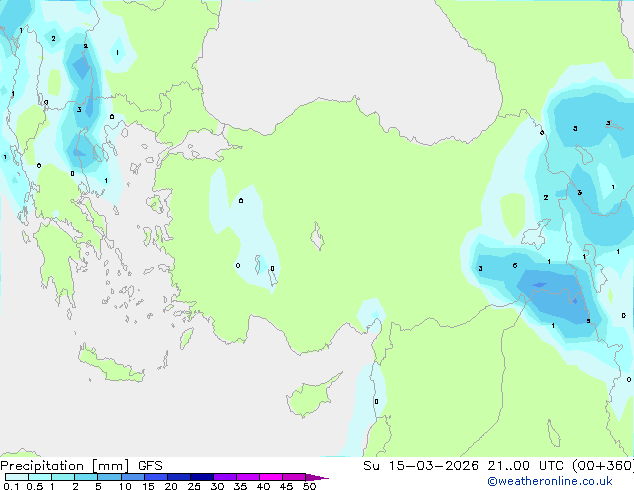
Task: Select the legend swatch between 0.5 and 1
Action: (x=40, y=477)
